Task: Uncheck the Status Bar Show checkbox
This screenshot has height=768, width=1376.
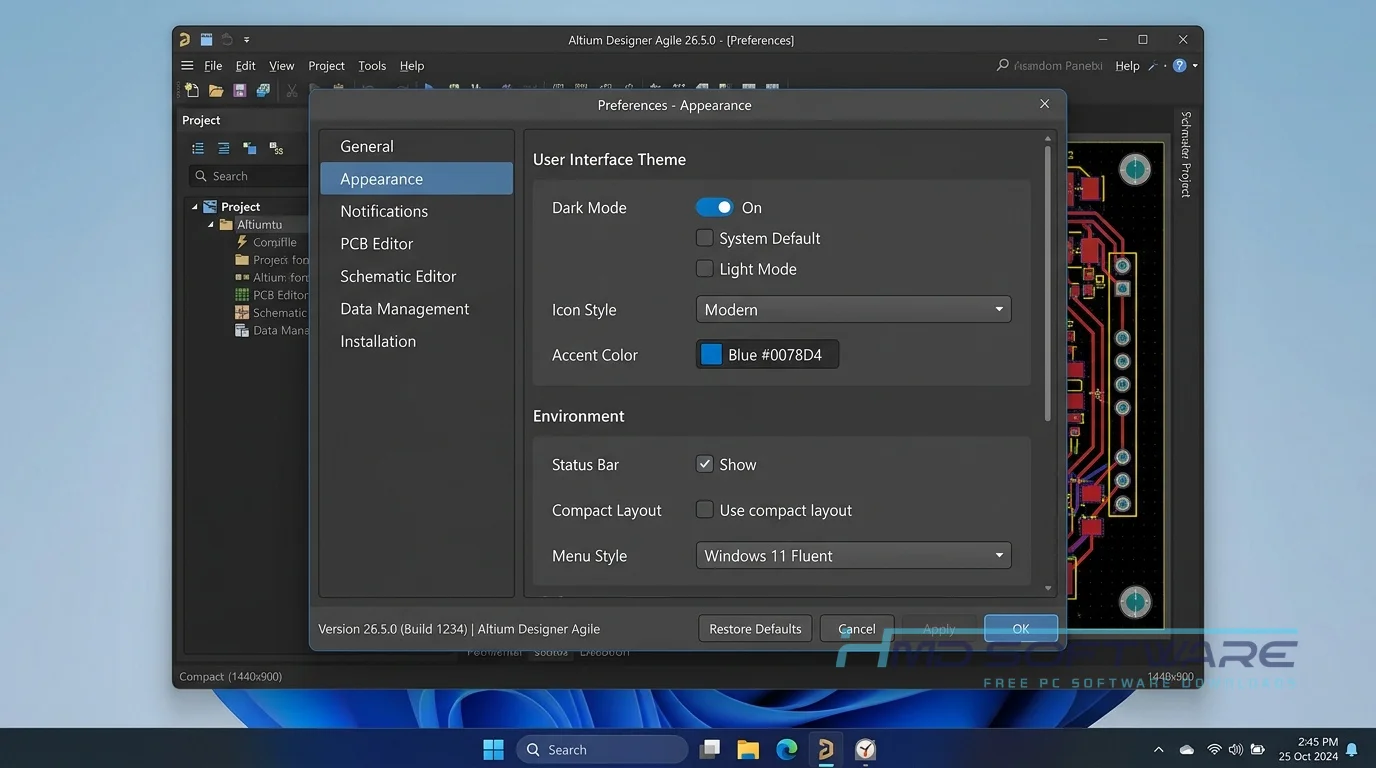Action: click(705, 464)
